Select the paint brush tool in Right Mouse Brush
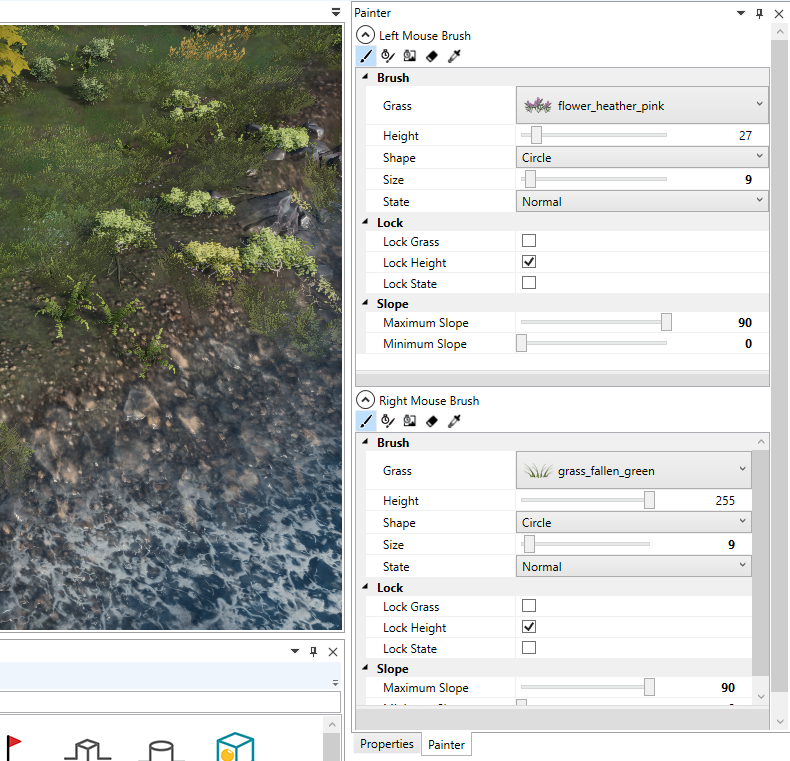 point(366,421)
